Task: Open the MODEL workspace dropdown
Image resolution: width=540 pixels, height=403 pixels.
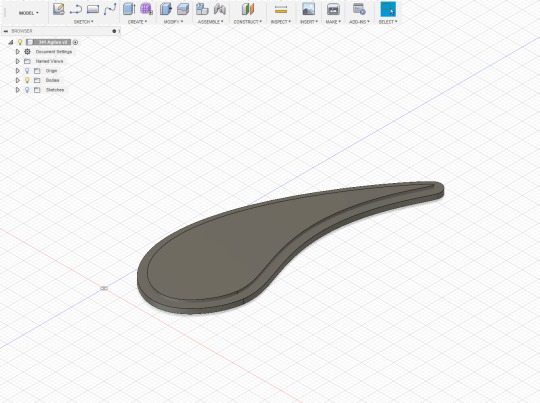Action: pos(29,13)
